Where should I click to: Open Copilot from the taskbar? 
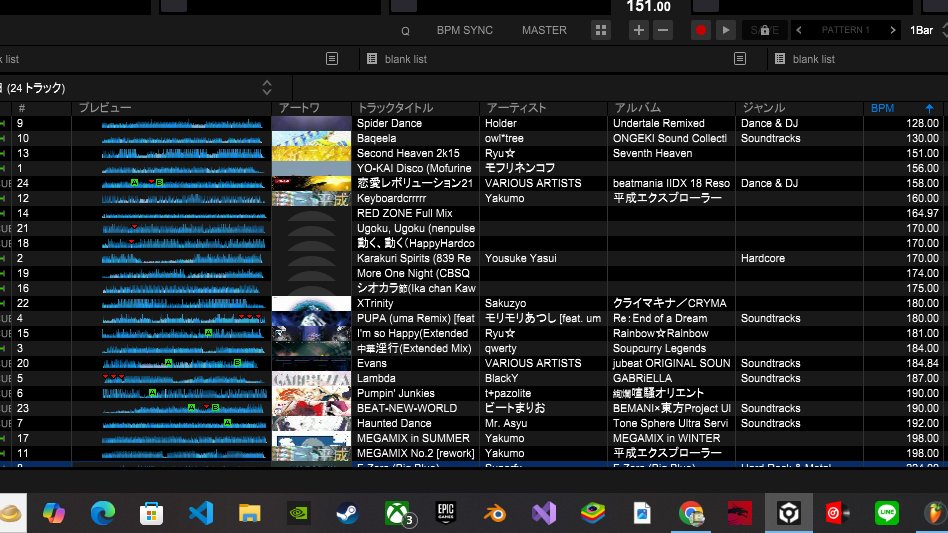tap(54, 513)
